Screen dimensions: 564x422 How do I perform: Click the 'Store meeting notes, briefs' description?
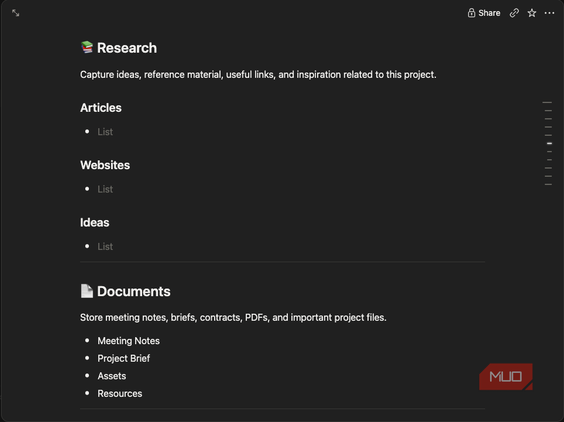(x=233, y=318)
